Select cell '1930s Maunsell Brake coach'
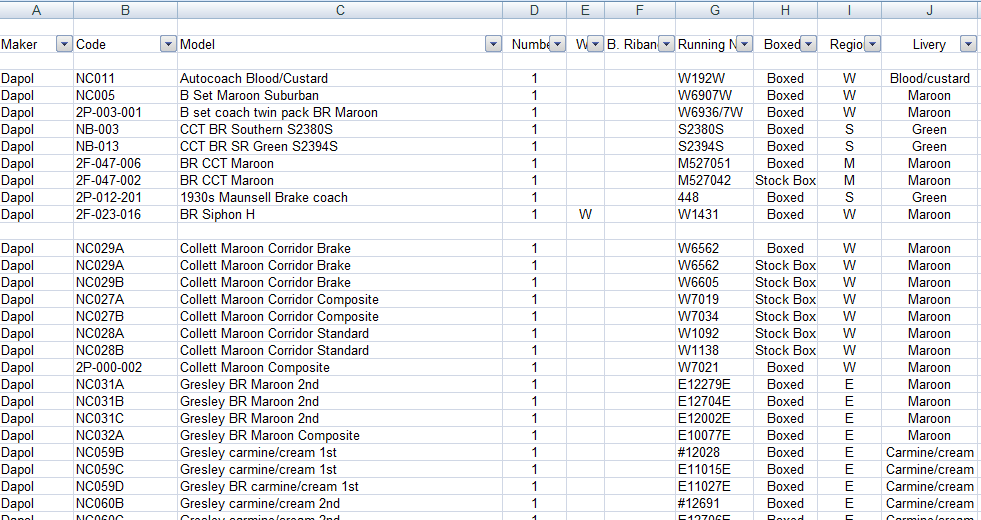The width and height of the screenshot is (981, 520). tap(340, 197)
